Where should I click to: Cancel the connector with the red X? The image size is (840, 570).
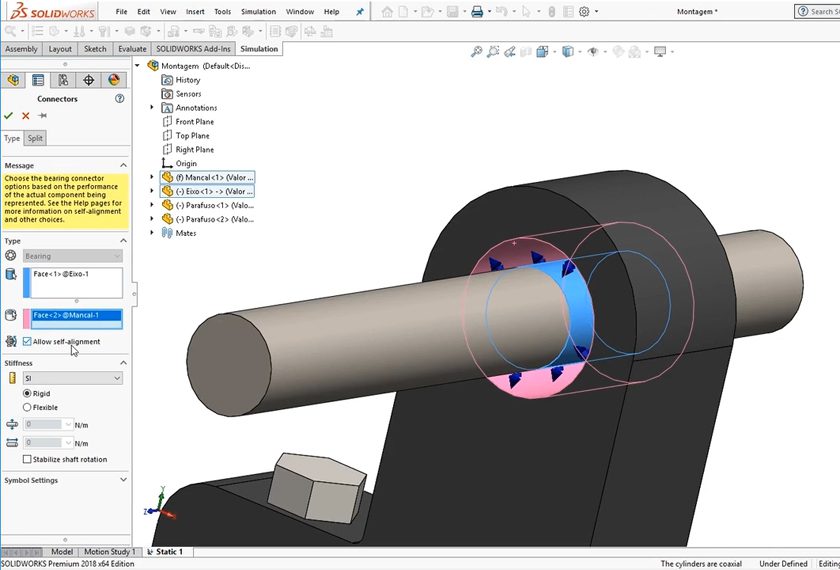(26, 116)
